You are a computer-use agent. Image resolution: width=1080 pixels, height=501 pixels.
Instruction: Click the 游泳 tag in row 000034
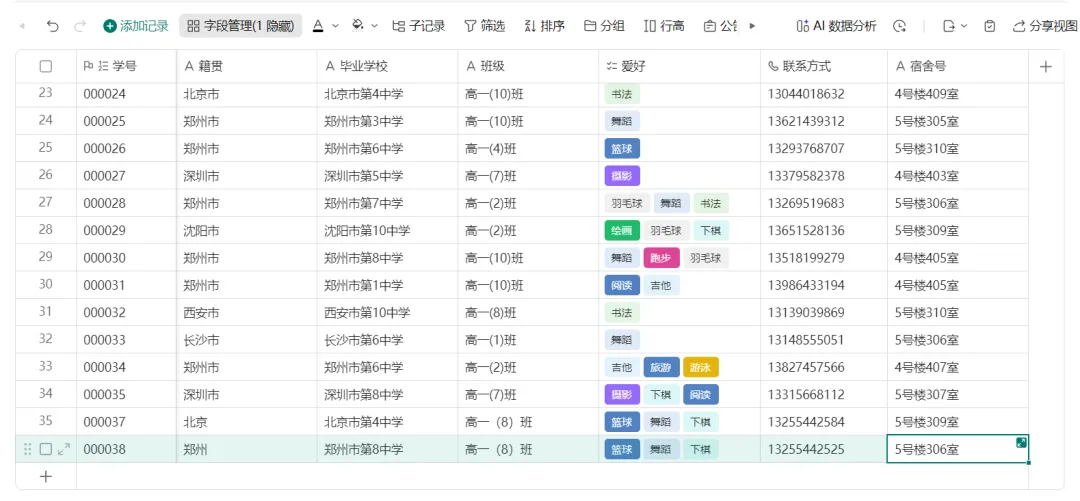[700, 367]
